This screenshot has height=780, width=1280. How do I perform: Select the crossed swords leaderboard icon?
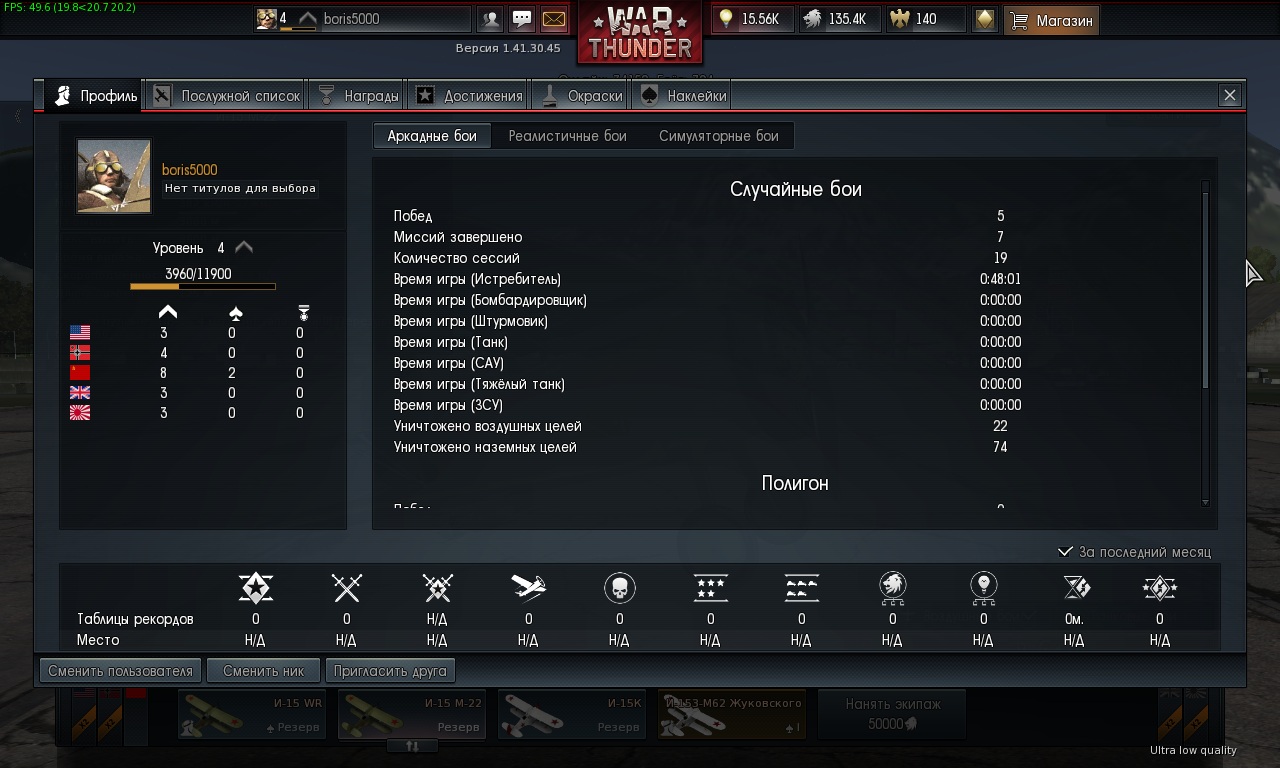coord(346,588)
